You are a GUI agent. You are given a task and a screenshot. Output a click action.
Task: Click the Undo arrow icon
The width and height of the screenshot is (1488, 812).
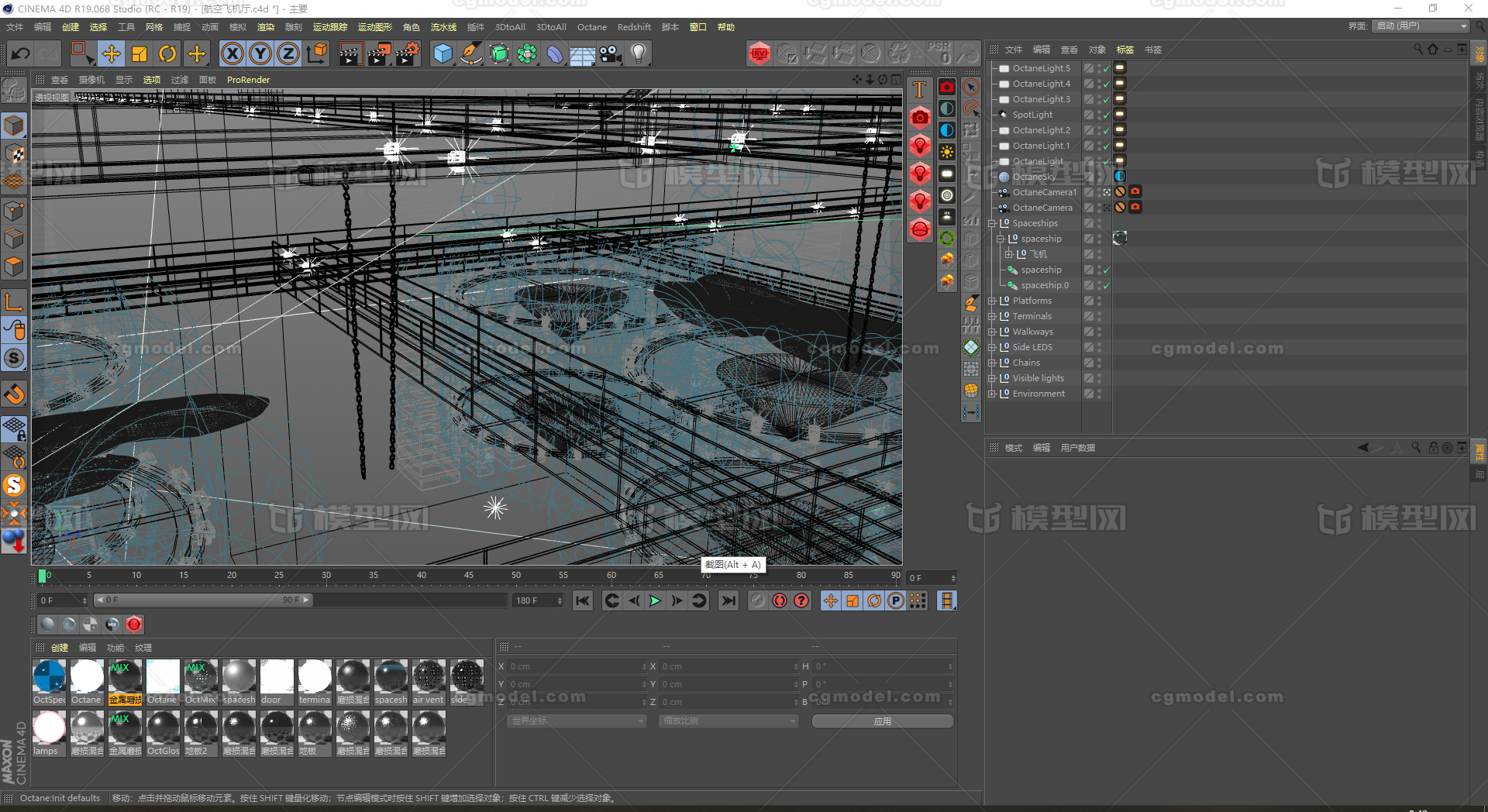click(x=21, y=53)
